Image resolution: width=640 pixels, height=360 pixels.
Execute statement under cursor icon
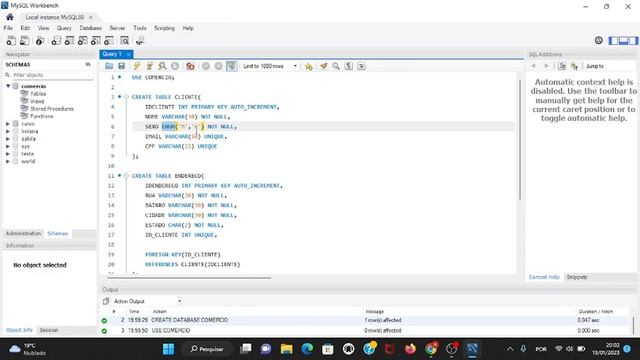(149, 66)
